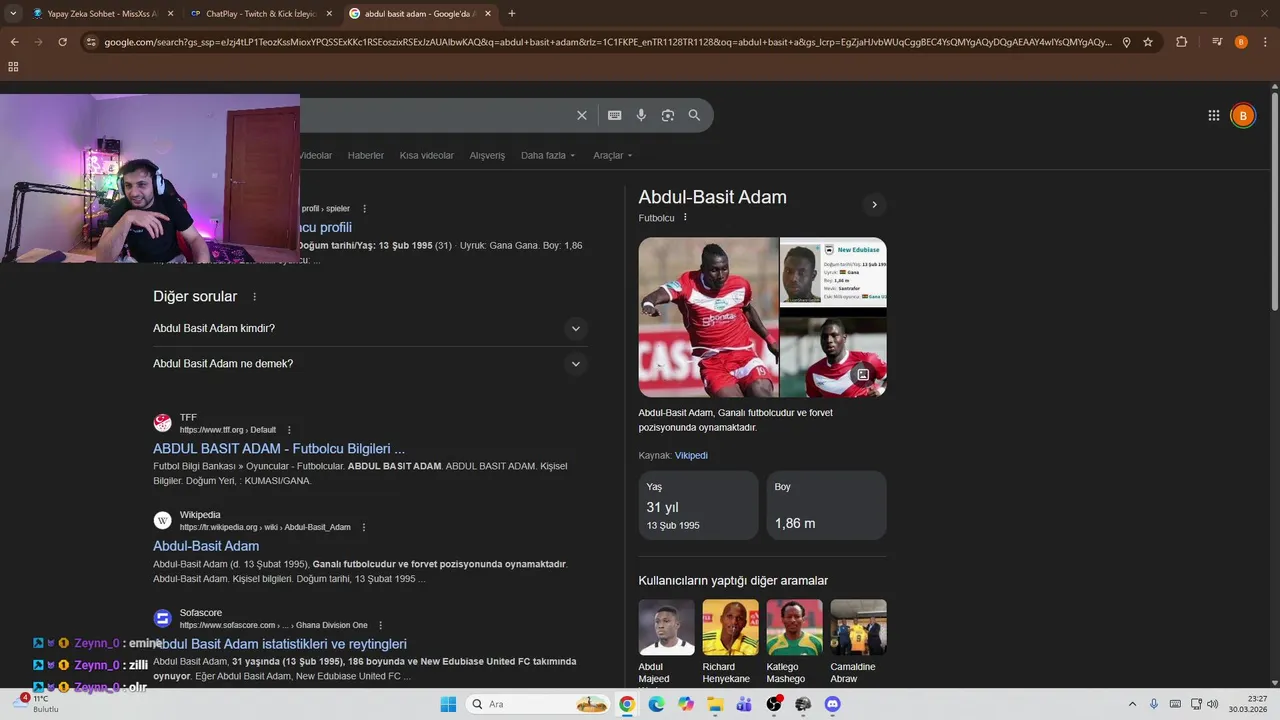Open the New Edubiase profile image
This screenshot has height=720, width=1280.
point(833,270)
